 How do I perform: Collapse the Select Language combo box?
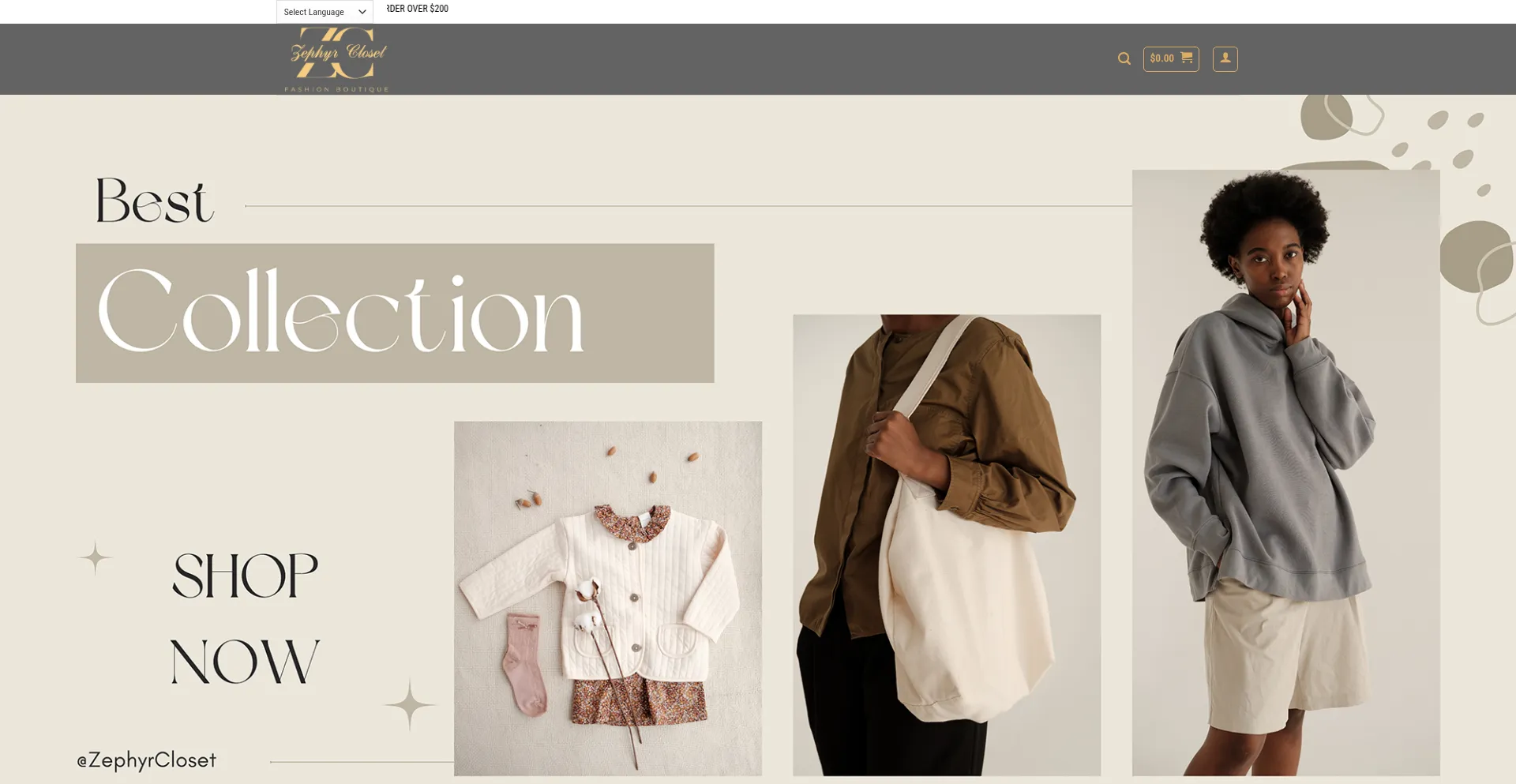[323, 11]
